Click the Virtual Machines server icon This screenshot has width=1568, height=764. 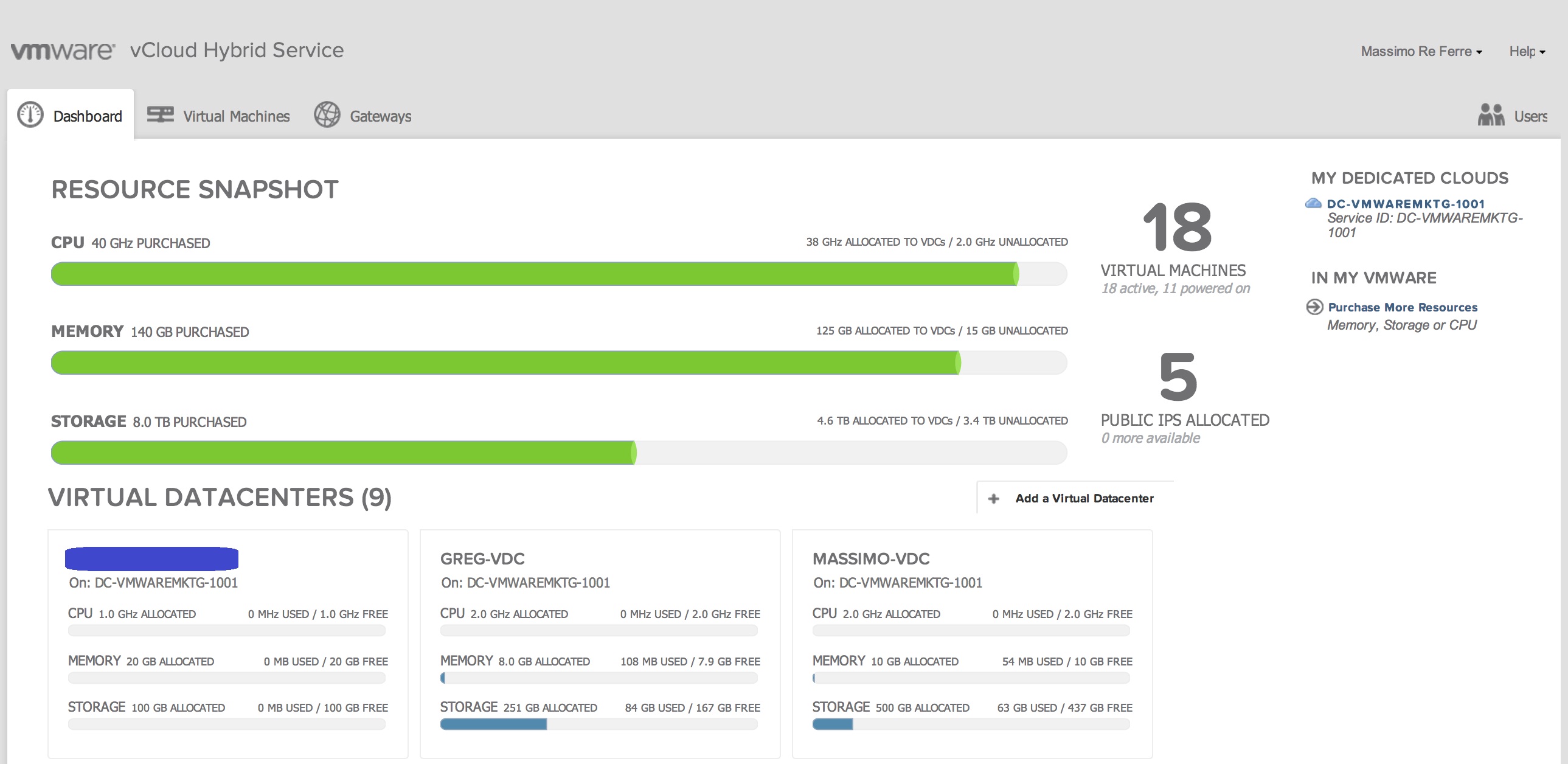161,114
